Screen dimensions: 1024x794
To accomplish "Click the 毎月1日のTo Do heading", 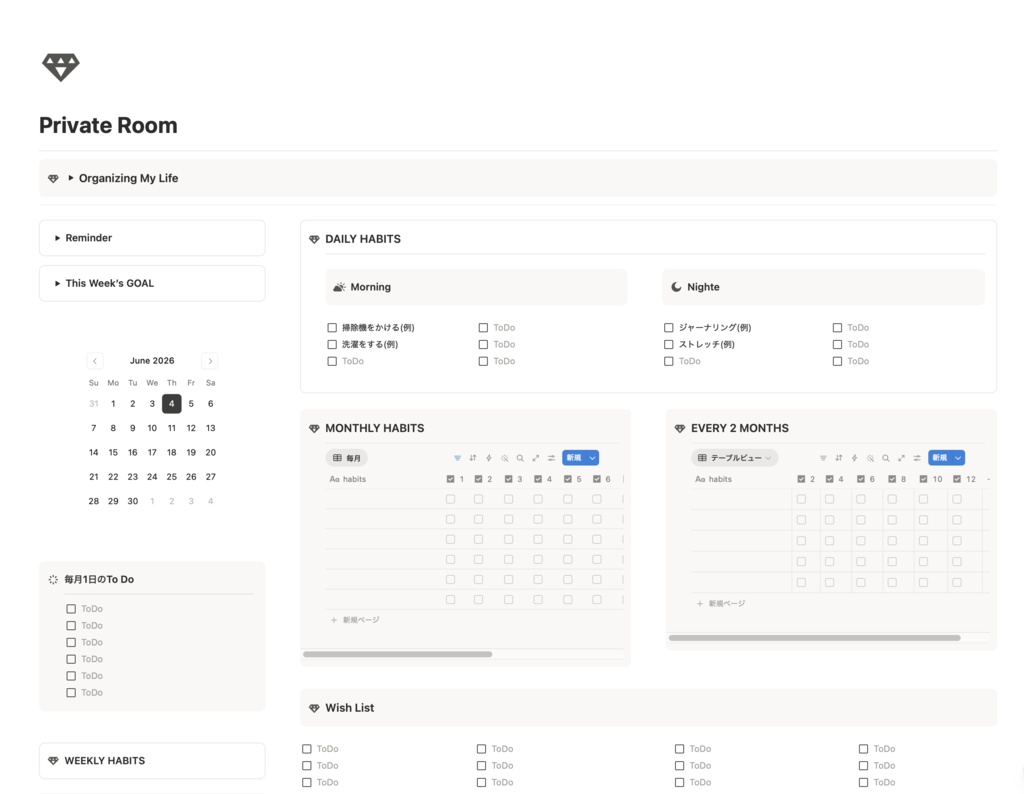I will 99,579.
